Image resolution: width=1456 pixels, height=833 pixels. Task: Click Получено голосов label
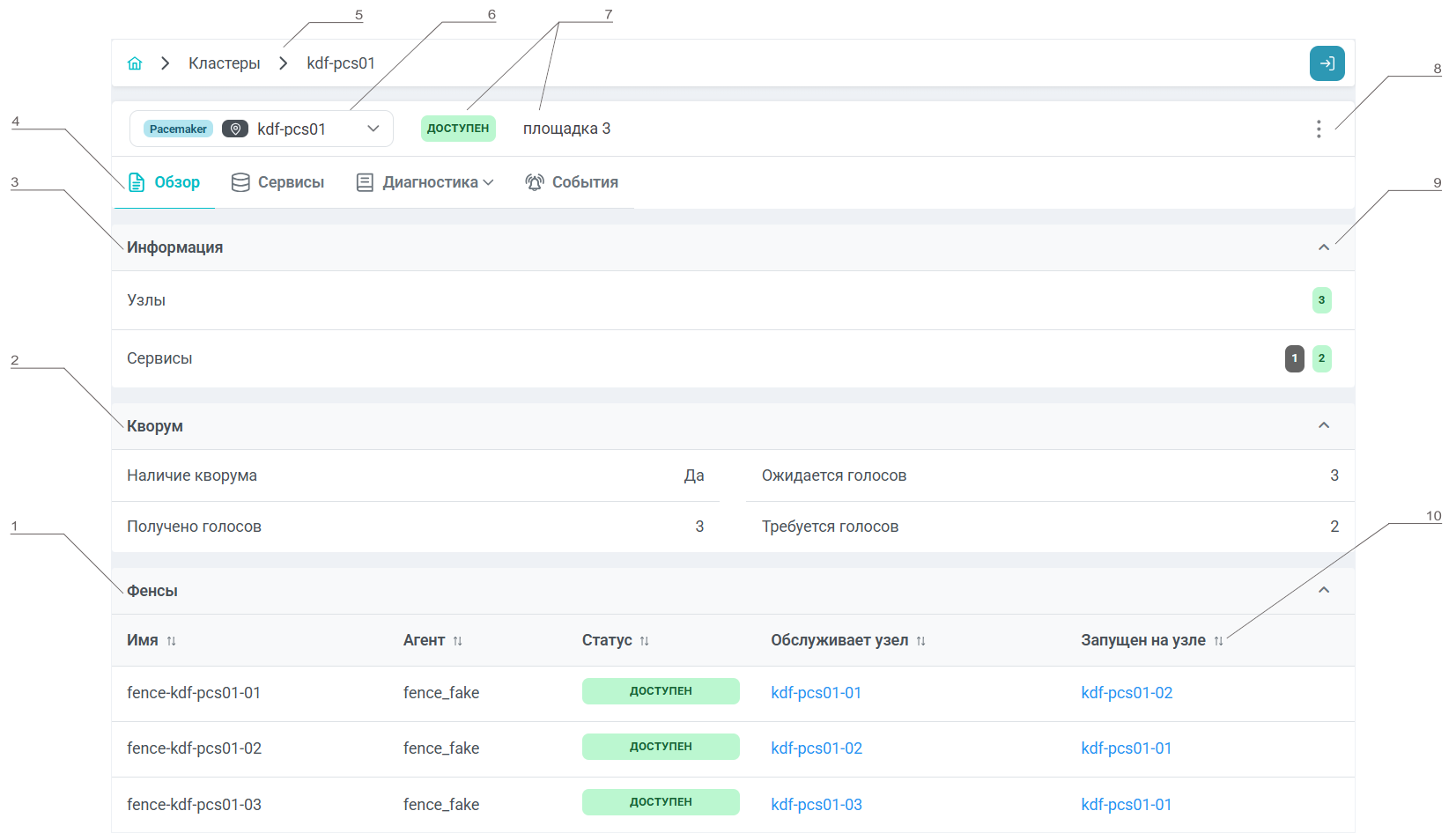194,527
